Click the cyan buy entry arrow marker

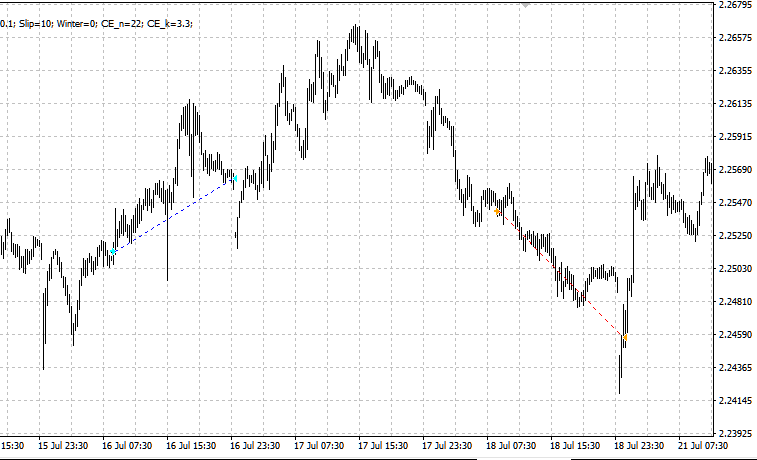[113, 251]
